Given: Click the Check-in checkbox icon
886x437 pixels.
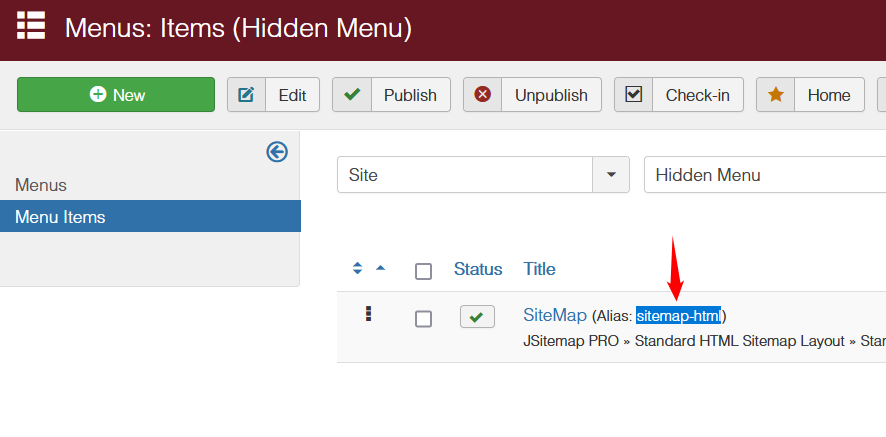Looking at the screenshot, I should pyautogui.click(x=633, y=95).
